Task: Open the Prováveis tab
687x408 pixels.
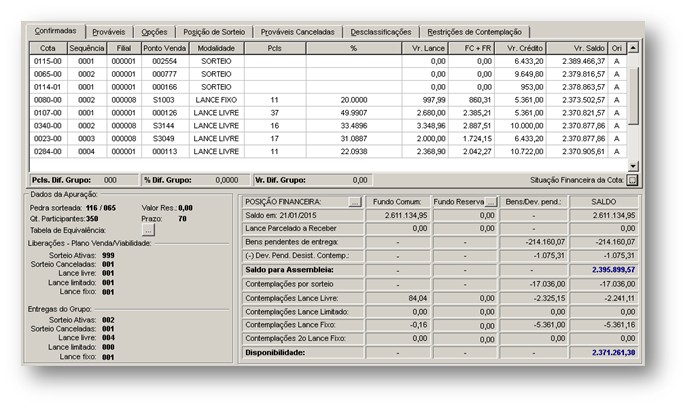Action: tap(109, 32)
